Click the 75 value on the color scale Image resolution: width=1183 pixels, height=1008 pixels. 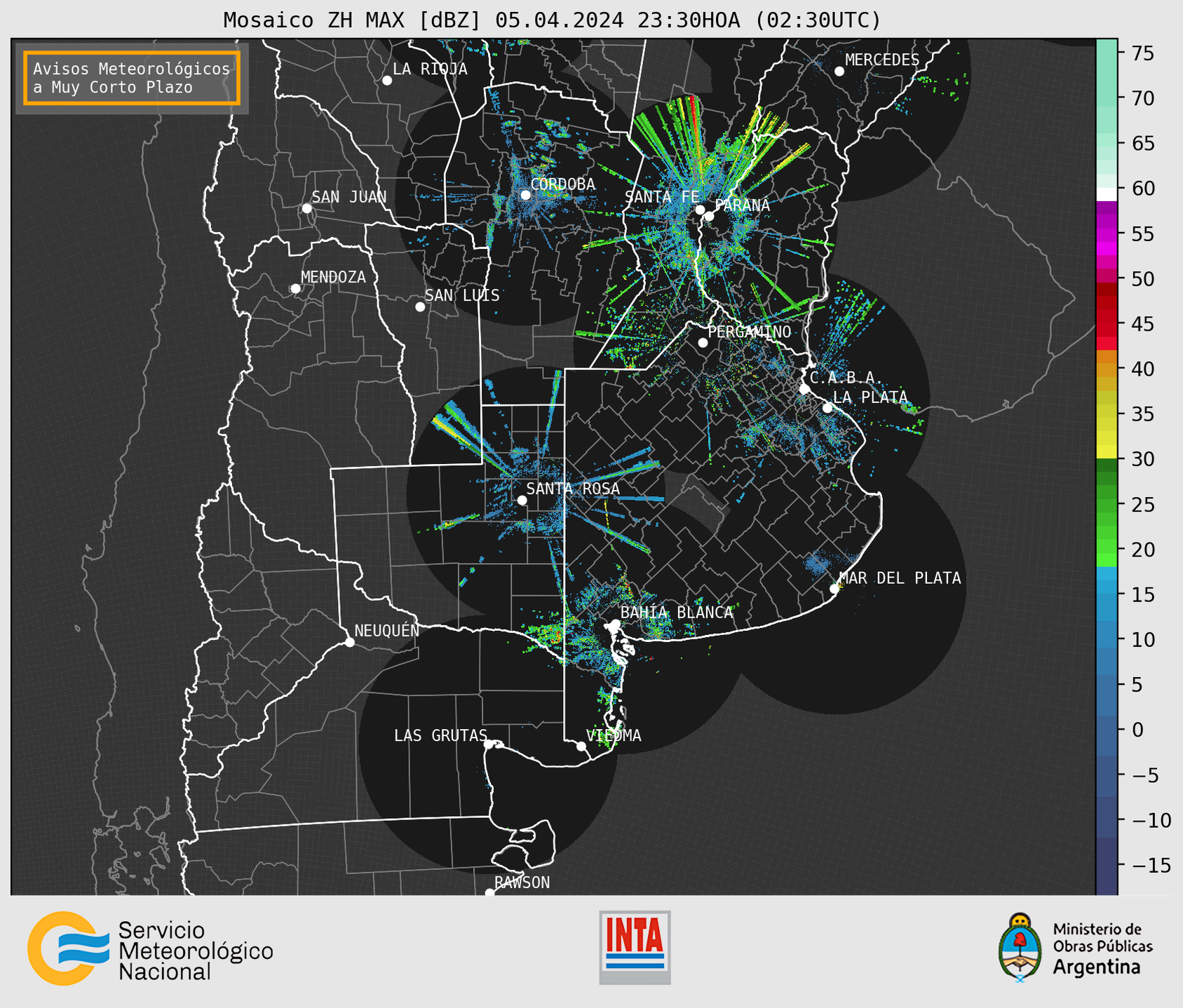(1143, 53)
